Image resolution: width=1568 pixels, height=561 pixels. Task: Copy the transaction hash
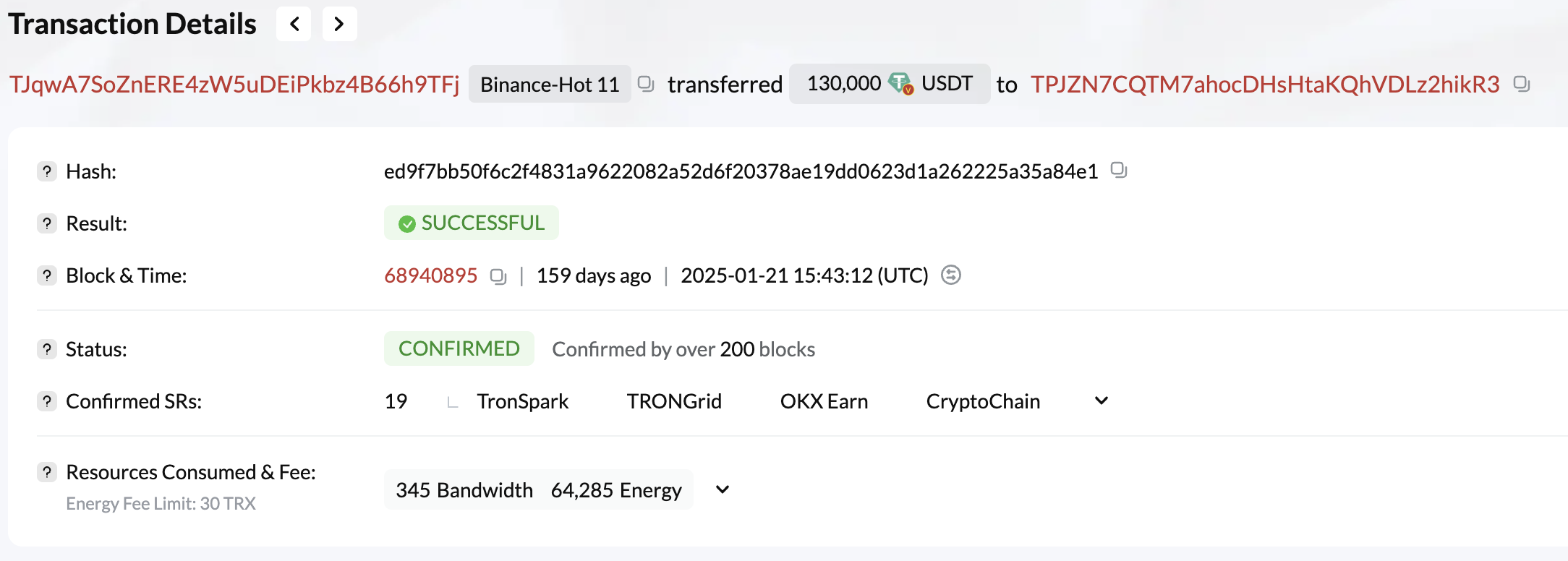(x=1119, y=171)
